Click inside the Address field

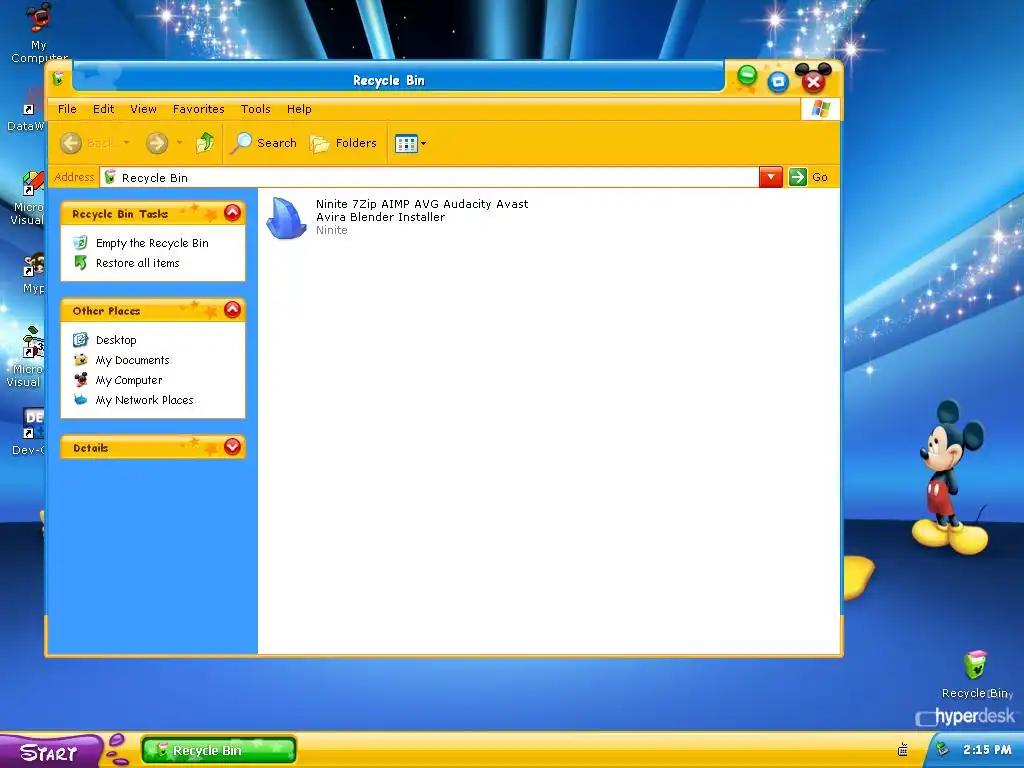coord(429,178)
